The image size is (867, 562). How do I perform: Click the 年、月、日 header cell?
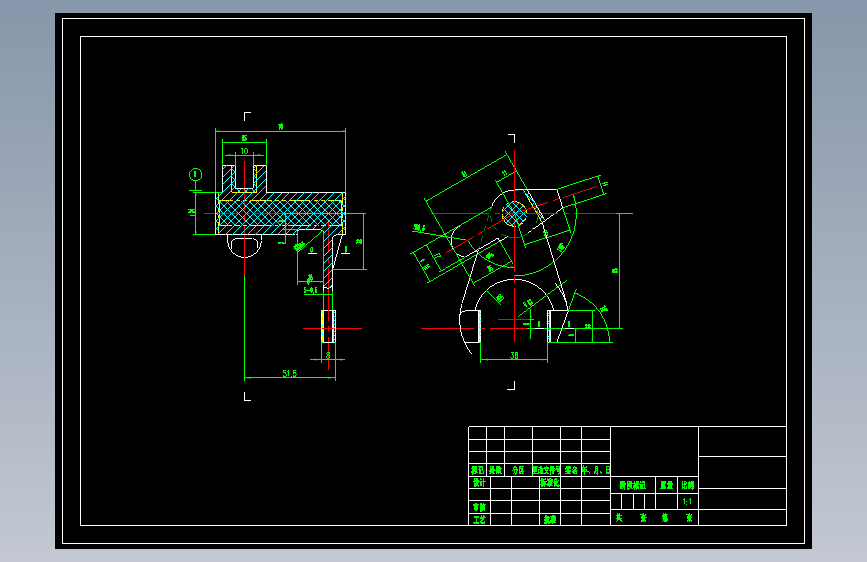tap(596, 470)
